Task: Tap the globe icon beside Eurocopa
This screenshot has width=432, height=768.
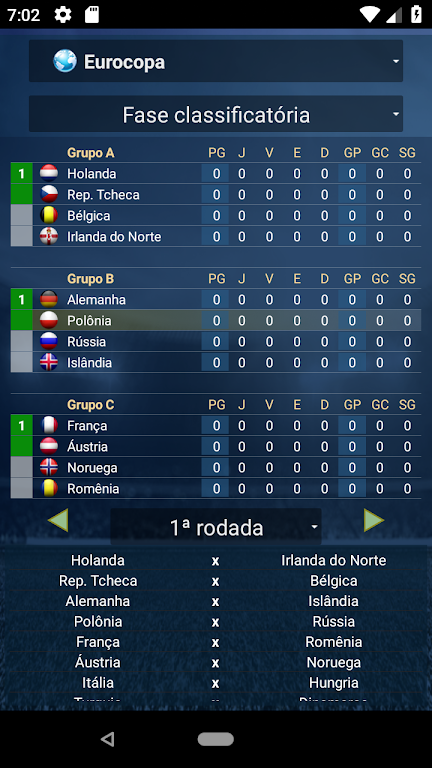Action: [x=65, y=61]
